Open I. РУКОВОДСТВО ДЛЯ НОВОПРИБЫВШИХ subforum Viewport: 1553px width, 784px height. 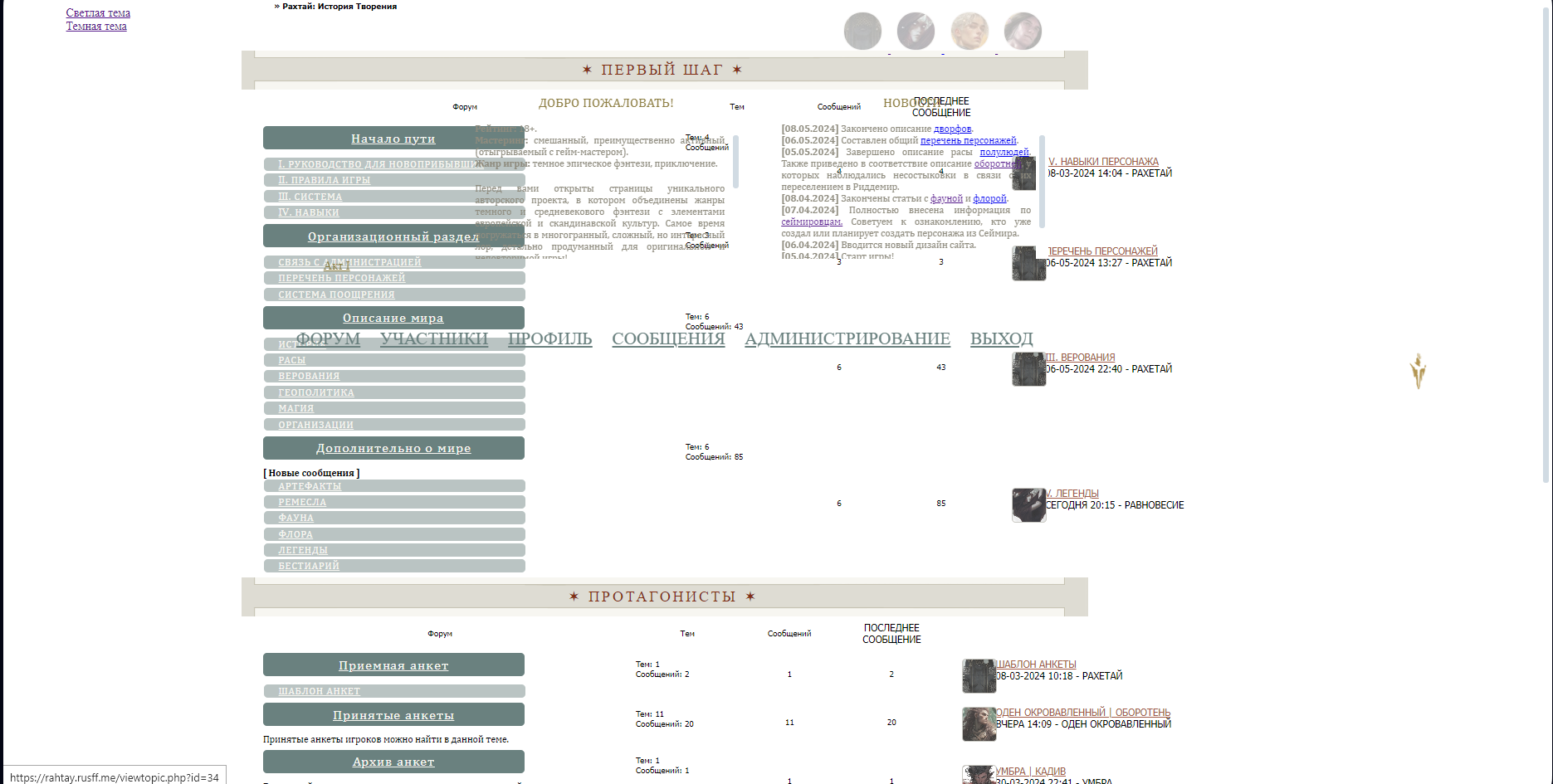click(x=383, y=164)
